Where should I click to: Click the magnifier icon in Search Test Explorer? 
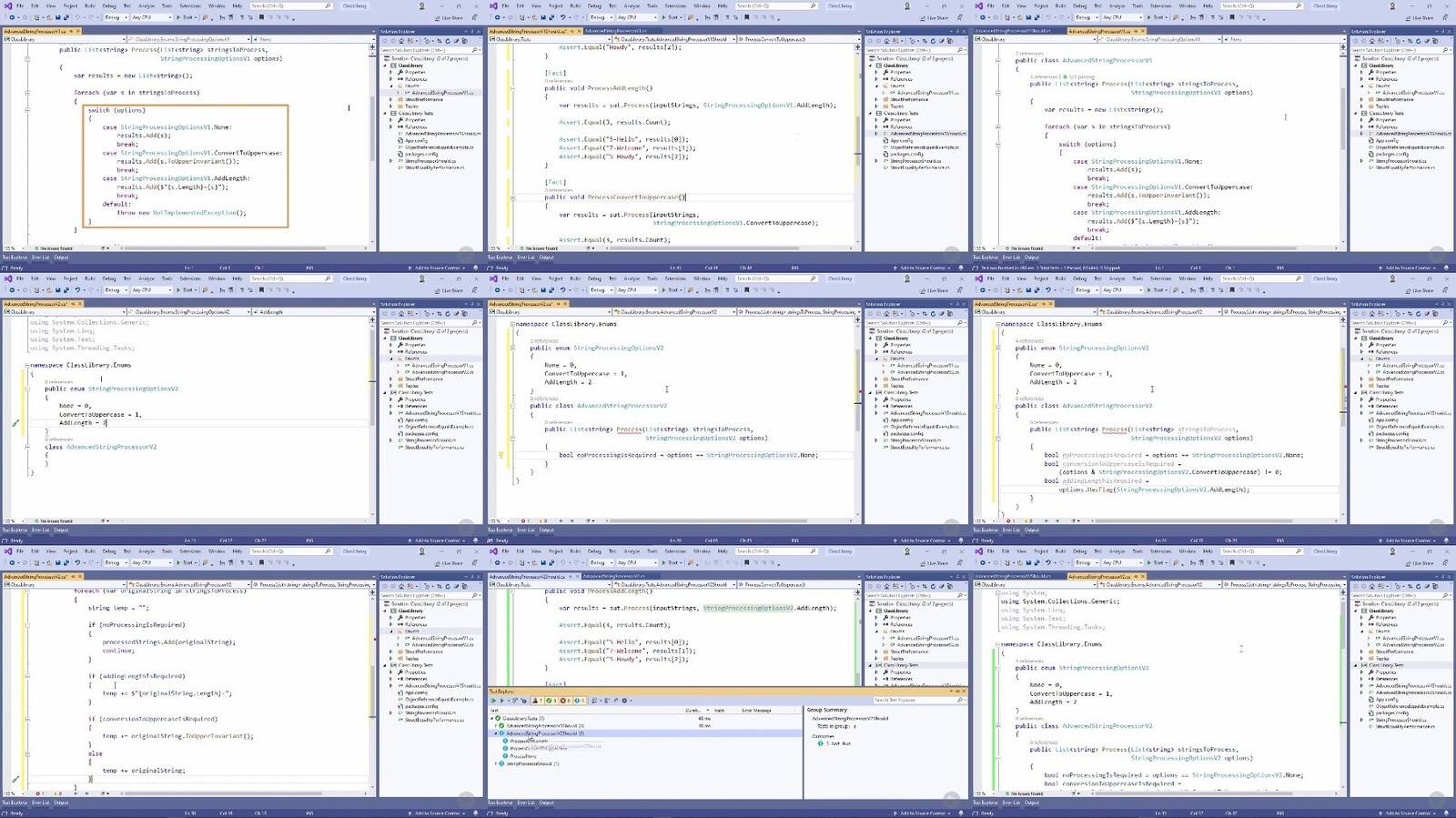958,700
